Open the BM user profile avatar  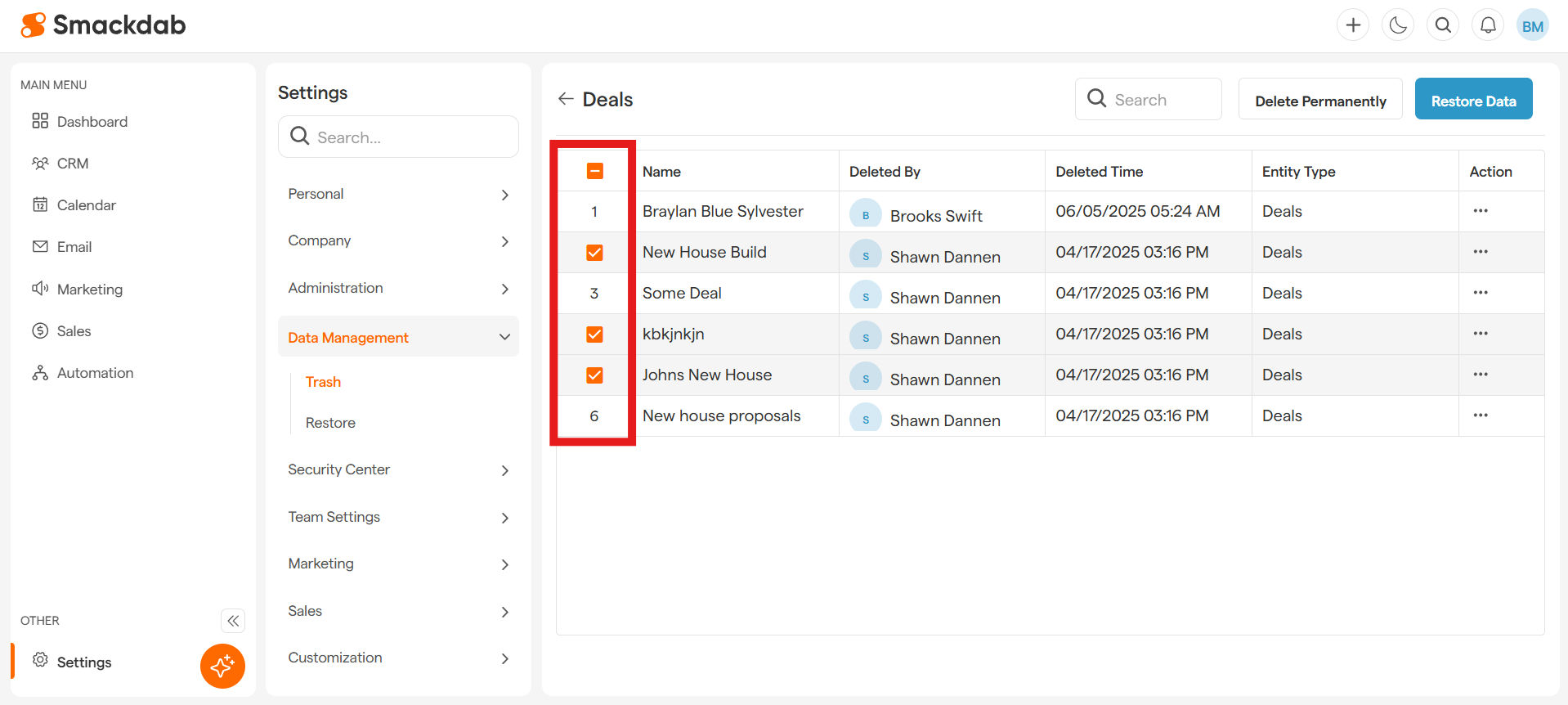click(x=1532, y=25)
